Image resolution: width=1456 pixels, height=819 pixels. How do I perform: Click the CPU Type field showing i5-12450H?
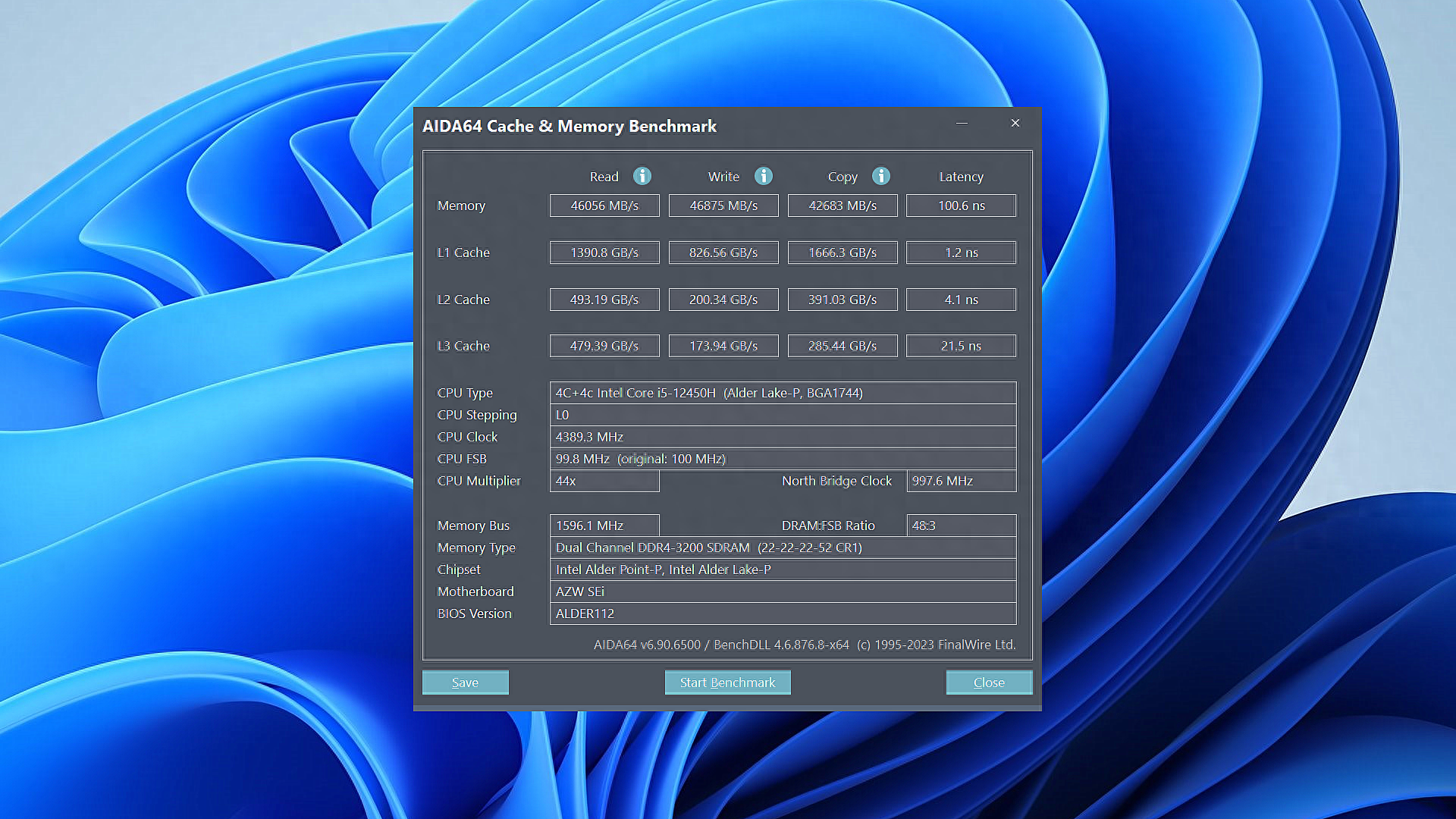coord(783,393)
